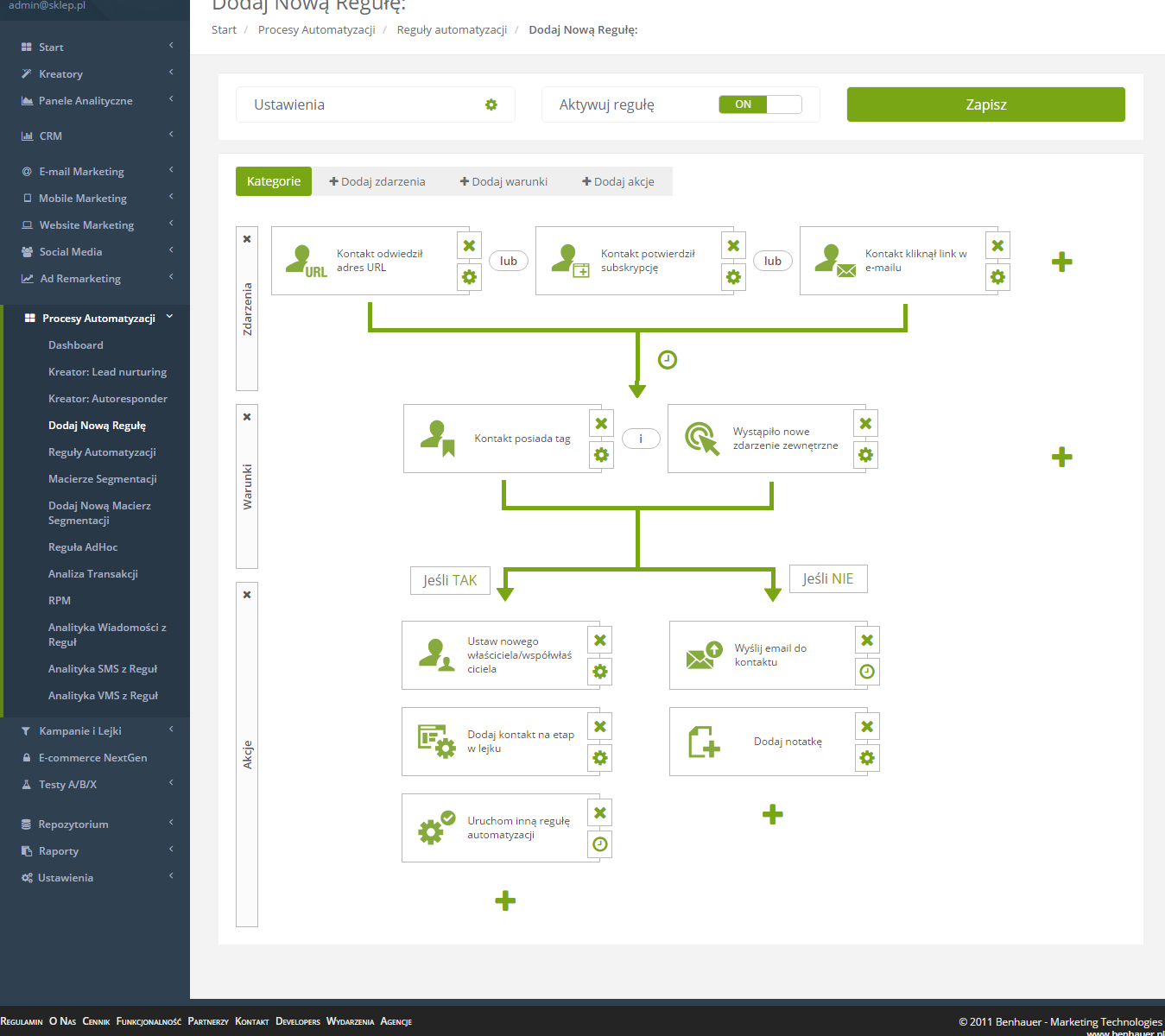Remove 'Kontakt kliknął link w e-mailu' event
Image resolution: width=1165 pixels, height=1036 pixels.
pos(997,246)
